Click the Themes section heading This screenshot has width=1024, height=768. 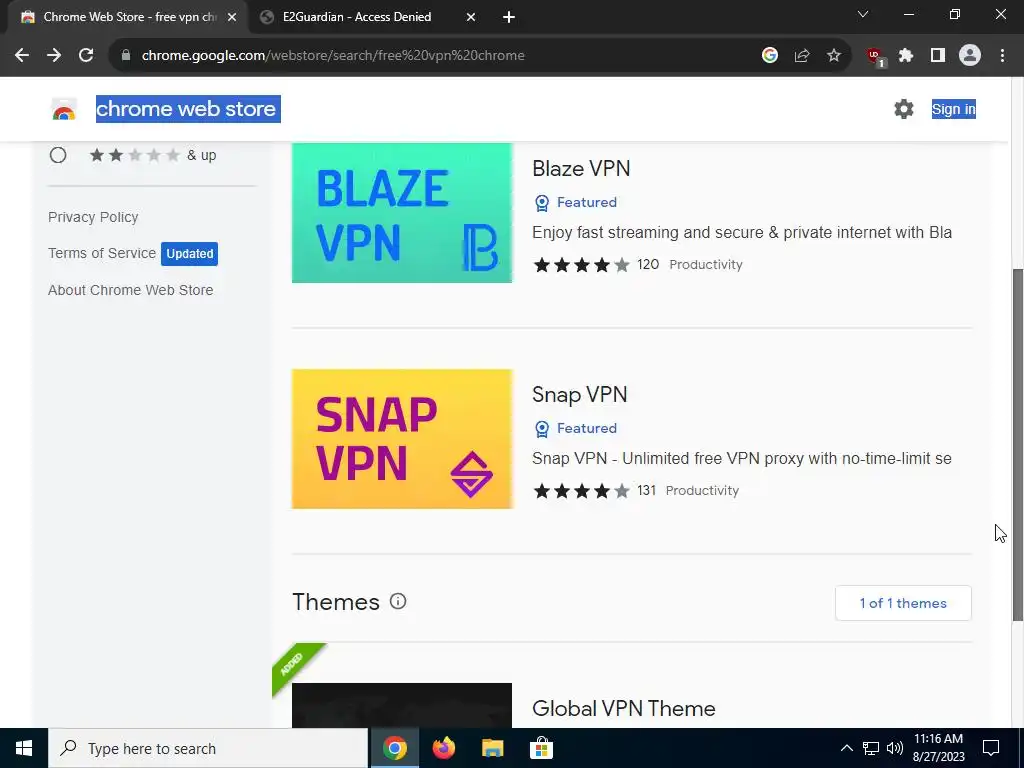pos(336,601)
